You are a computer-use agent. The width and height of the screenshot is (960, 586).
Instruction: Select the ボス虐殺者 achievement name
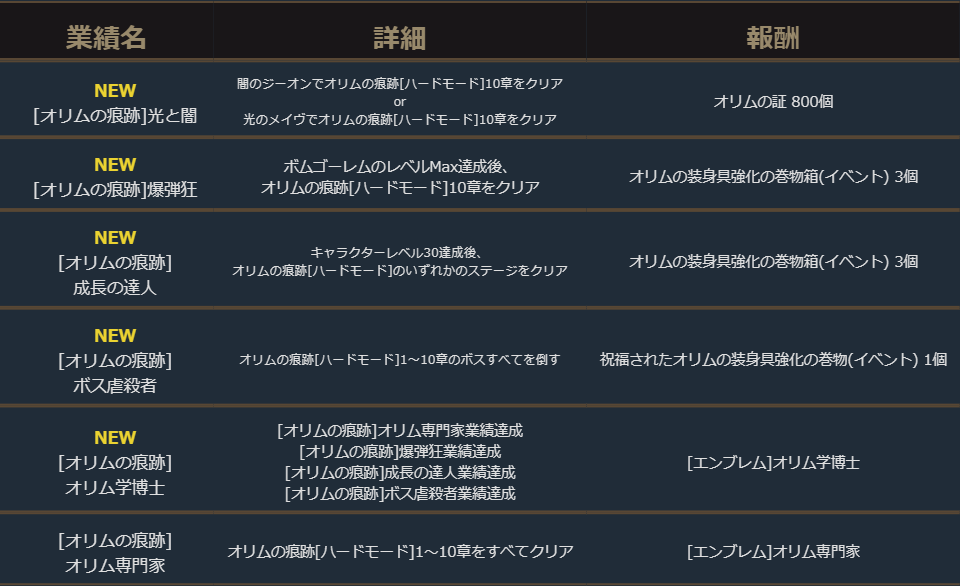[x=115, y=385]
